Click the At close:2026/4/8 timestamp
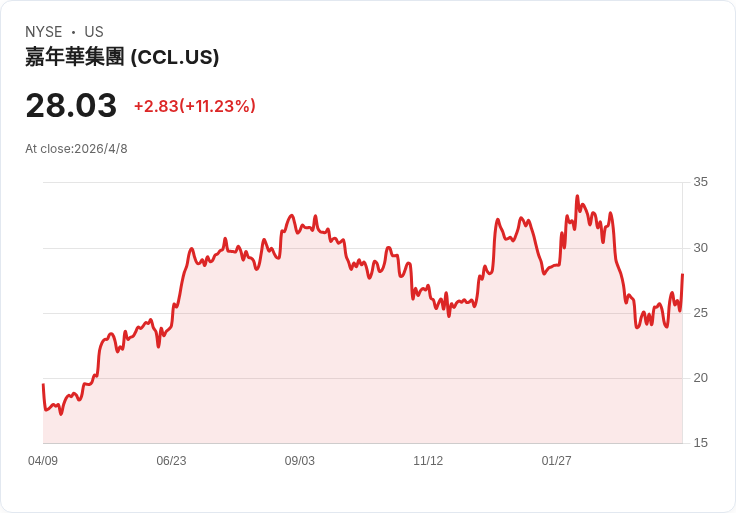Viewport: 736px width, 513px height. [x=76, y=149]
